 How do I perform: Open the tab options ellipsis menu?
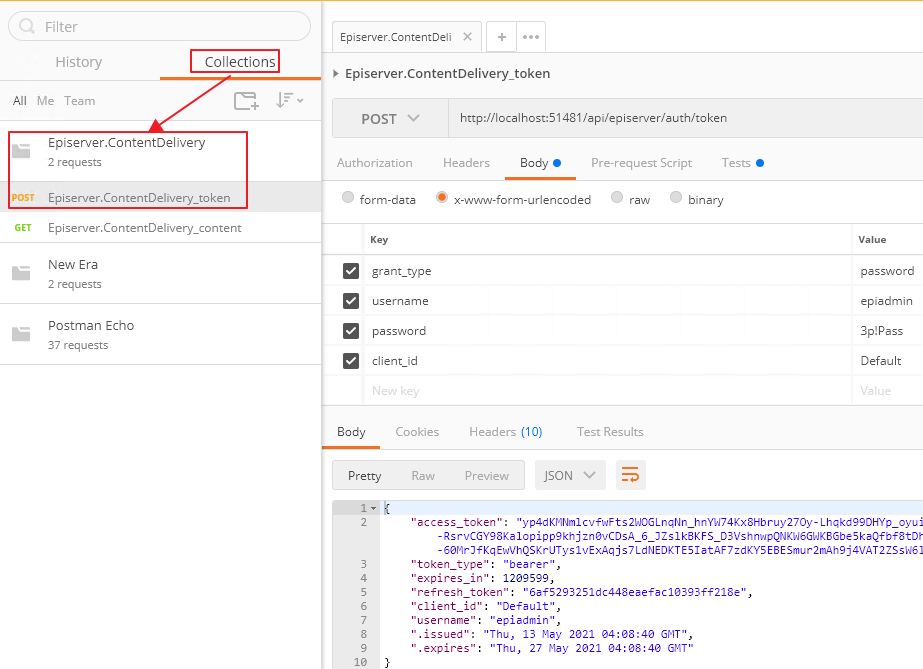(x=531, y=37)
